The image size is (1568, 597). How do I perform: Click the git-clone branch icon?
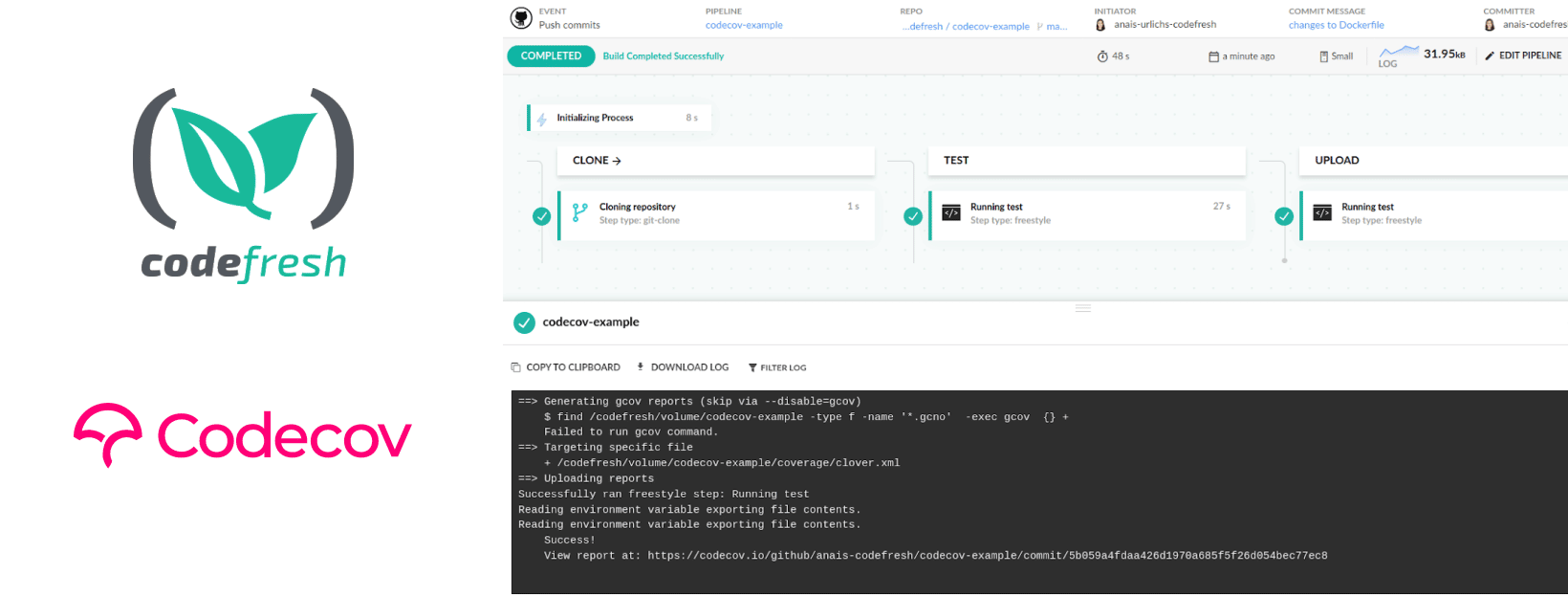579,212
